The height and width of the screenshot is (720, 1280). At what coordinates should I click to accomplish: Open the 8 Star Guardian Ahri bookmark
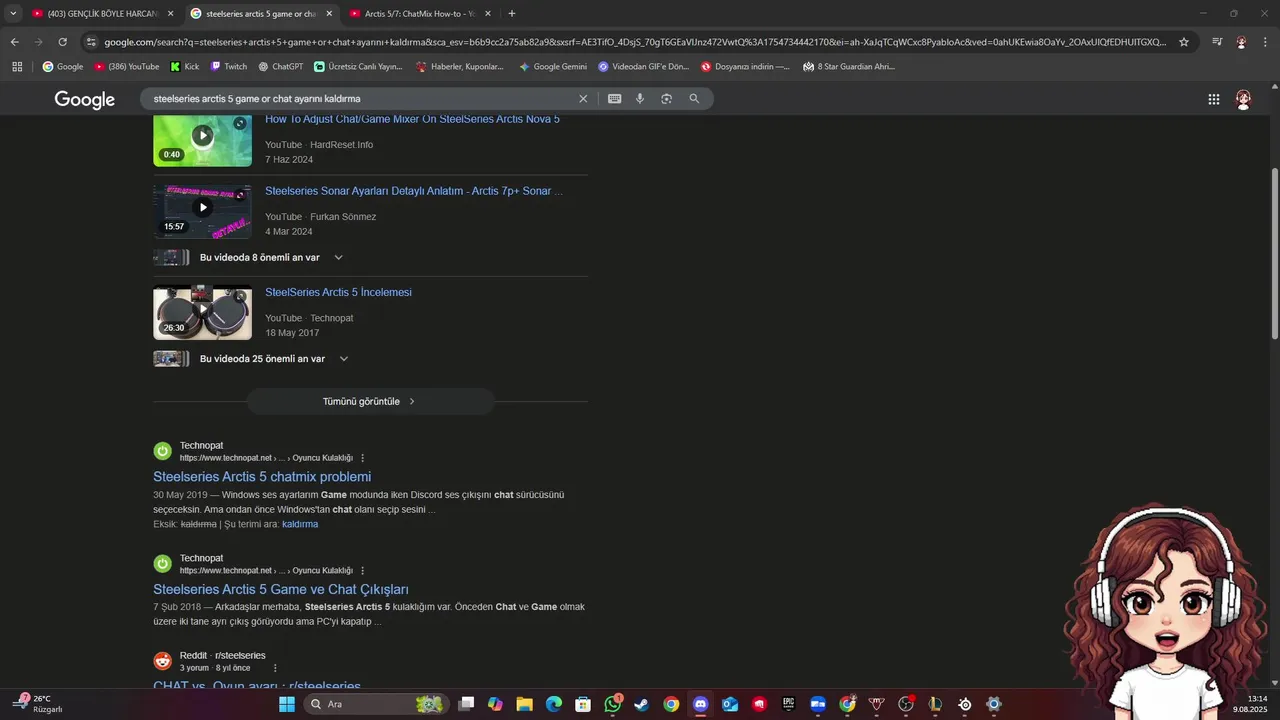pos(850,67)
